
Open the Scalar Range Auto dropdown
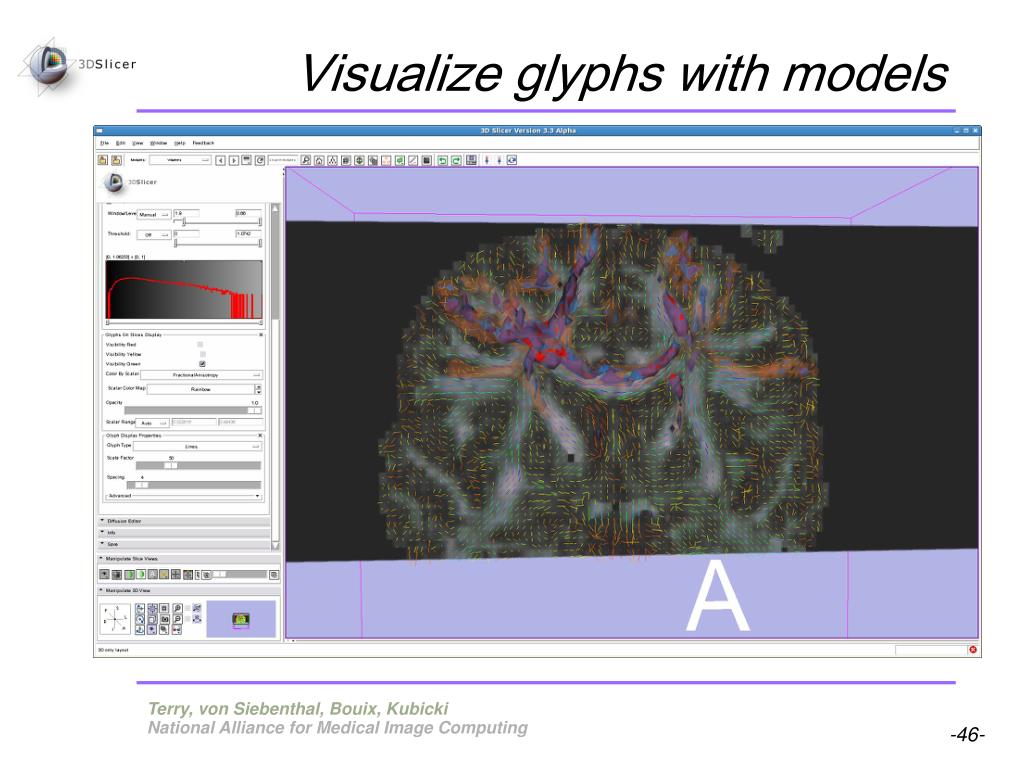click(x=153, y=423)
